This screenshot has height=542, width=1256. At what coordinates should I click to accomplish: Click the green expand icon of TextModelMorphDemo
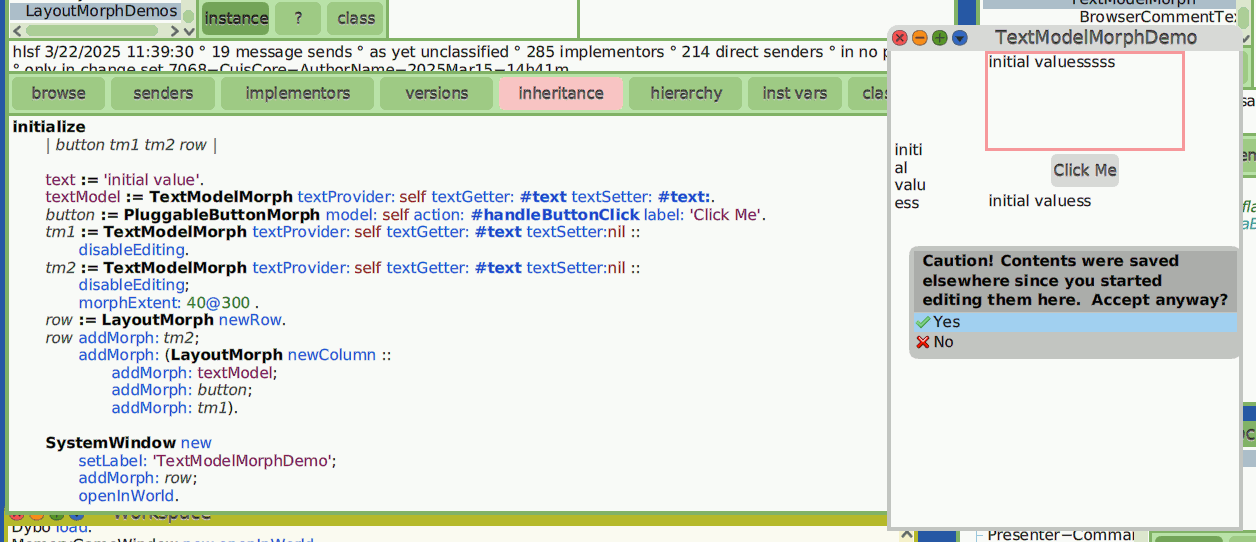pos(940,38)
